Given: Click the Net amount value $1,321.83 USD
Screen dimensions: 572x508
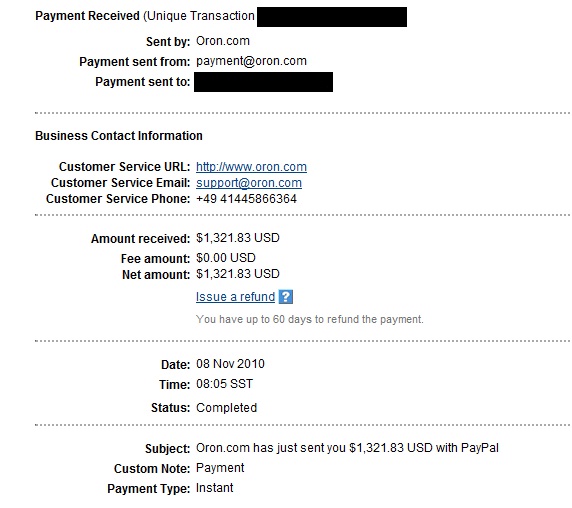Looking at the screenshot, I should tap(238, 274).
